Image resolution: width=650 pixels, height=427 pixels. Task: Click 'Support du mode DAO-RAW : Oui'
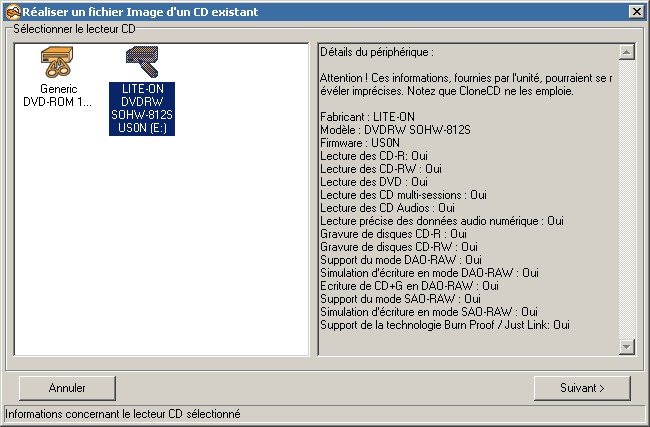[401, 260]
